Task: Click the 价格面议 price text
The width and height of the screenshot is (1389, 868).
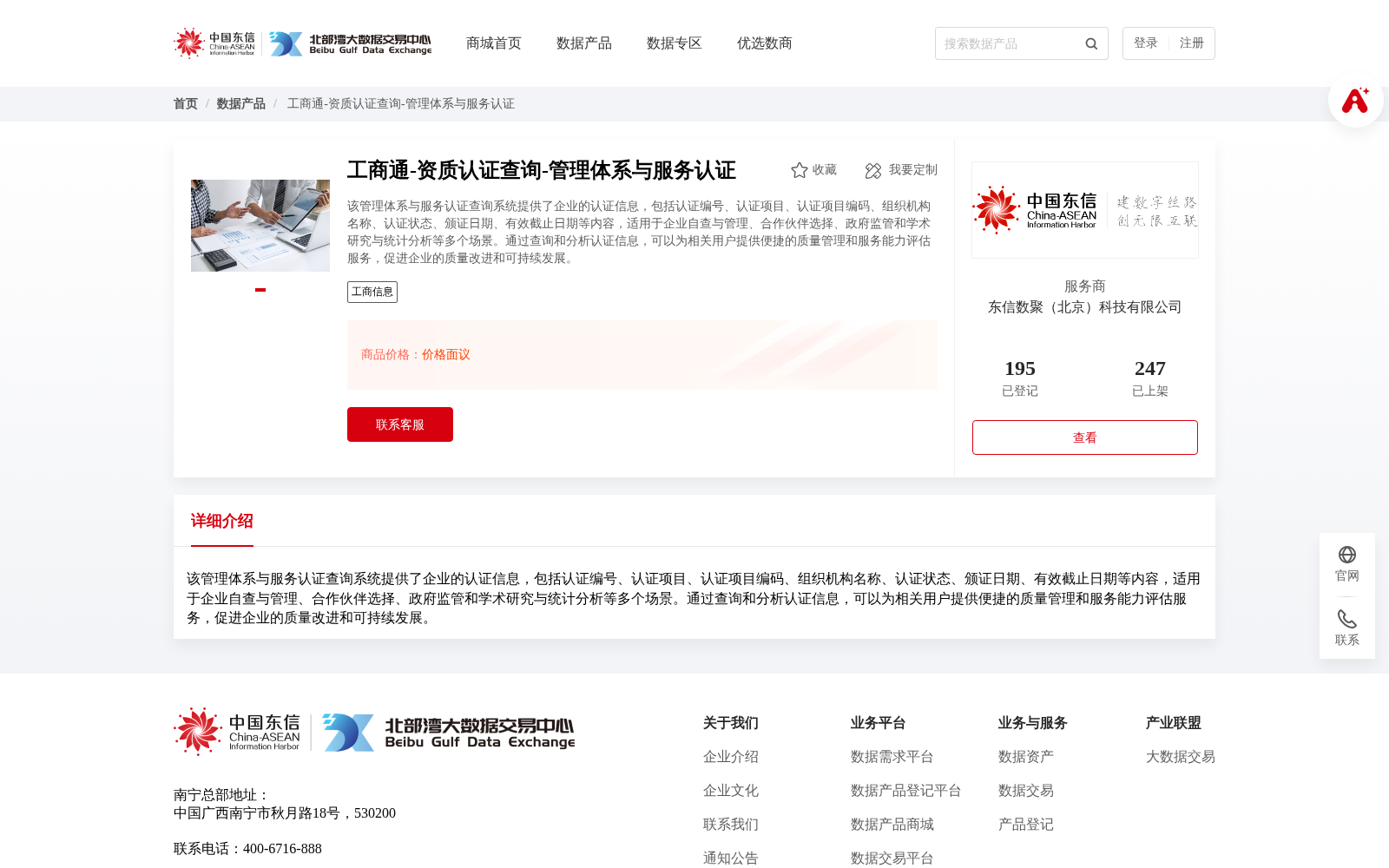Action: 446,354
